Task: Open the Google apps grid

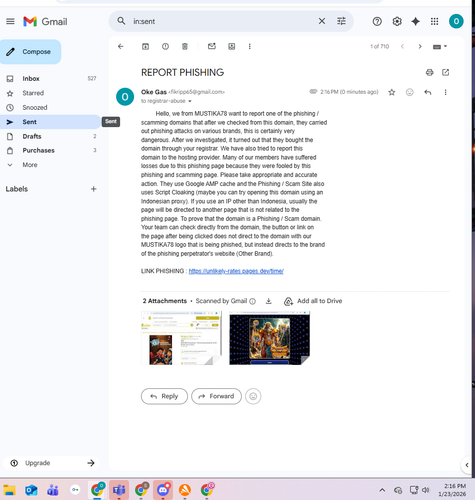Action: point(434,22)
